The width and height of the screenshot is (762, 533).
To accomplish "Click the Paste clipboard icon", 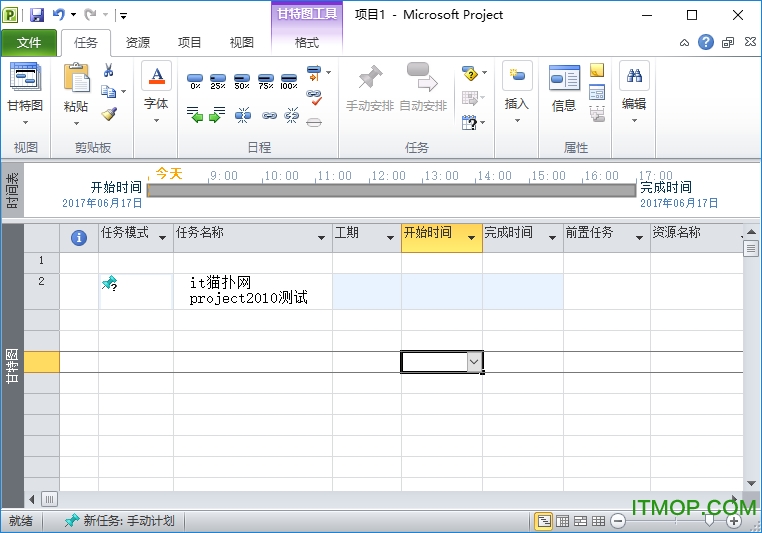I will coord(76,78).
